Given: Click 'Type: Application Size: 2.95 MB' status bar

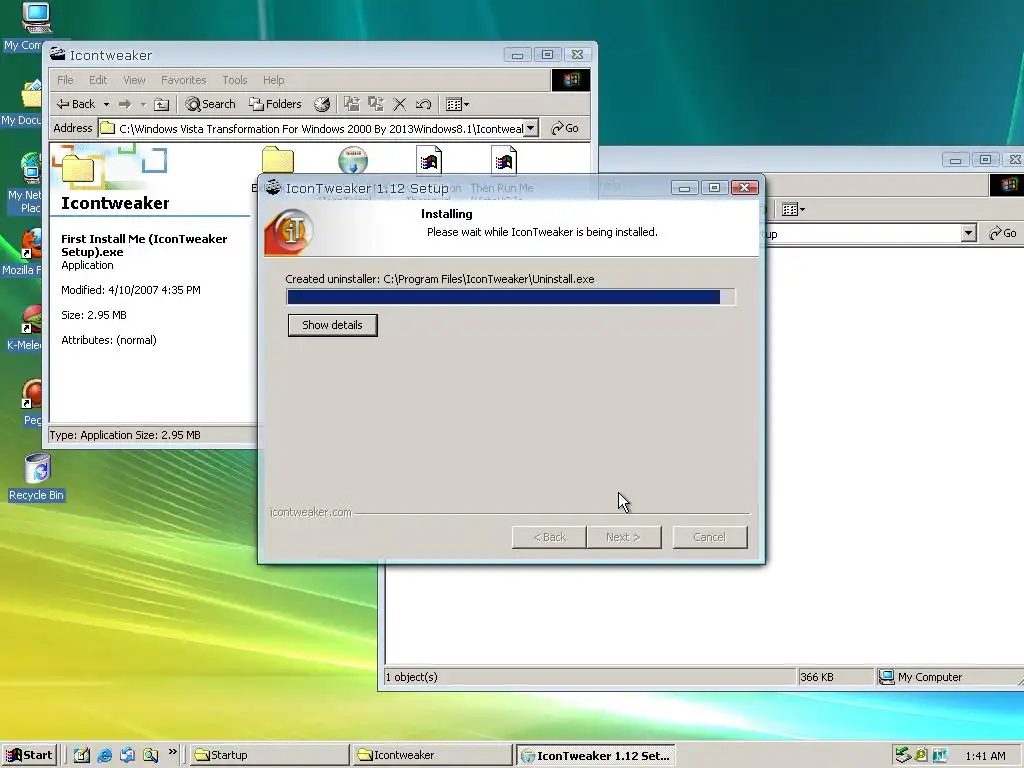Looking at the screenshot, I should coord(125,435).
